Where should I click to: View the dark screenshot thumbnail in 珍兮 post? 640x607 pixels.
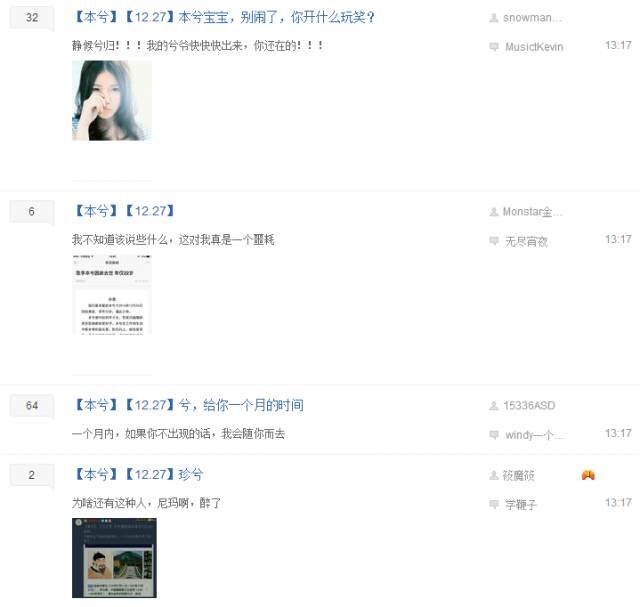[x=114, y=558]
